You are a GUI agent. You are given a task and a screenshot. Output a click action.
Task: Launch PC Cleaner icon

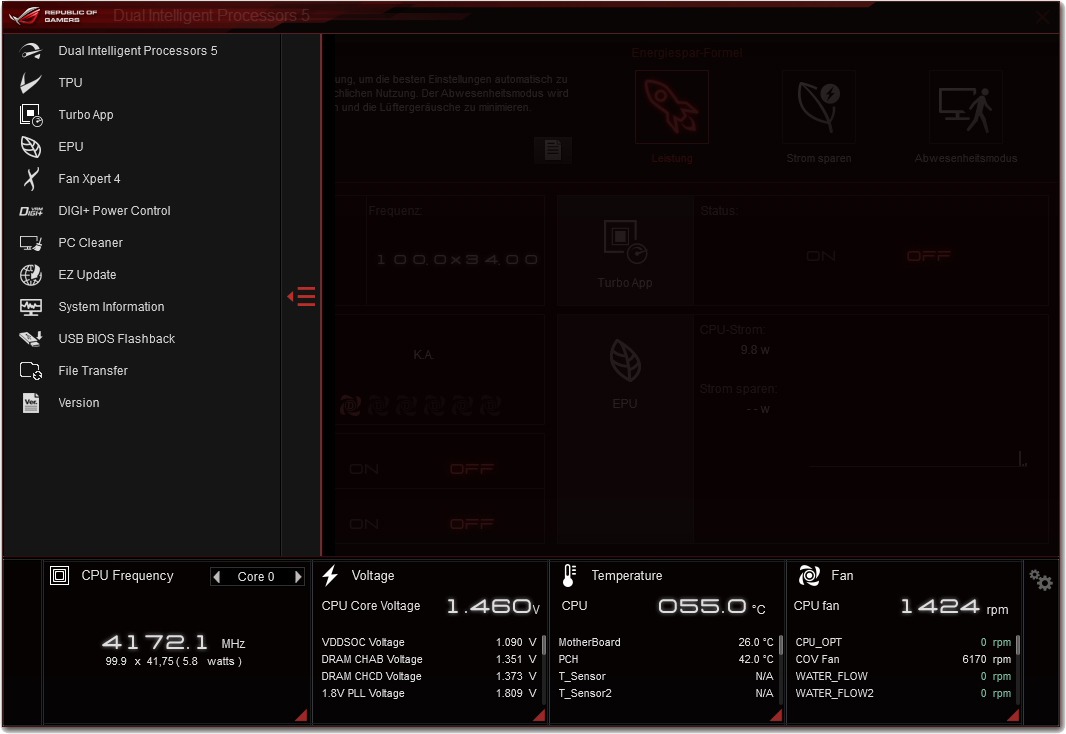(31, 243)
